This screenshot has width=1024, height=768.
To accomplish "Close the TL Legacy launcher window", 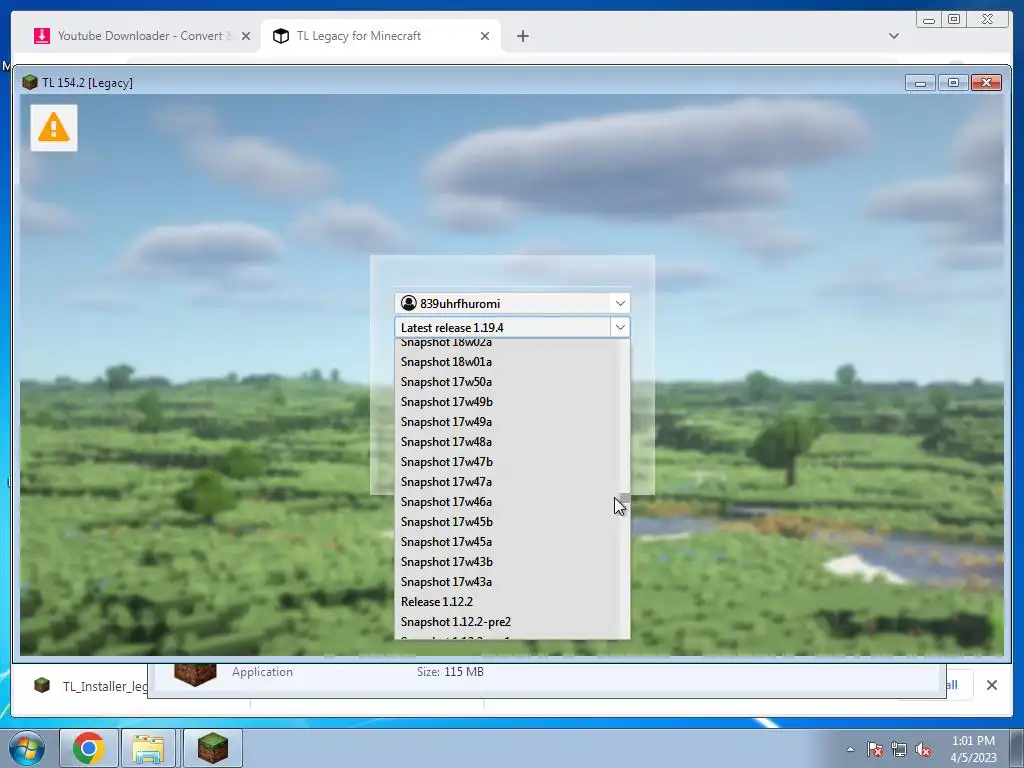I will pos(986,83).
